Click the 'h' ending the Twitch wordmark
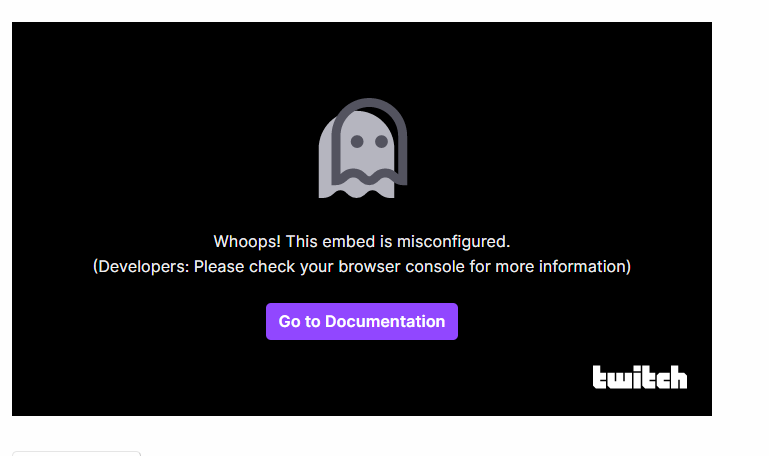The image size is (769, 456). 679,377
